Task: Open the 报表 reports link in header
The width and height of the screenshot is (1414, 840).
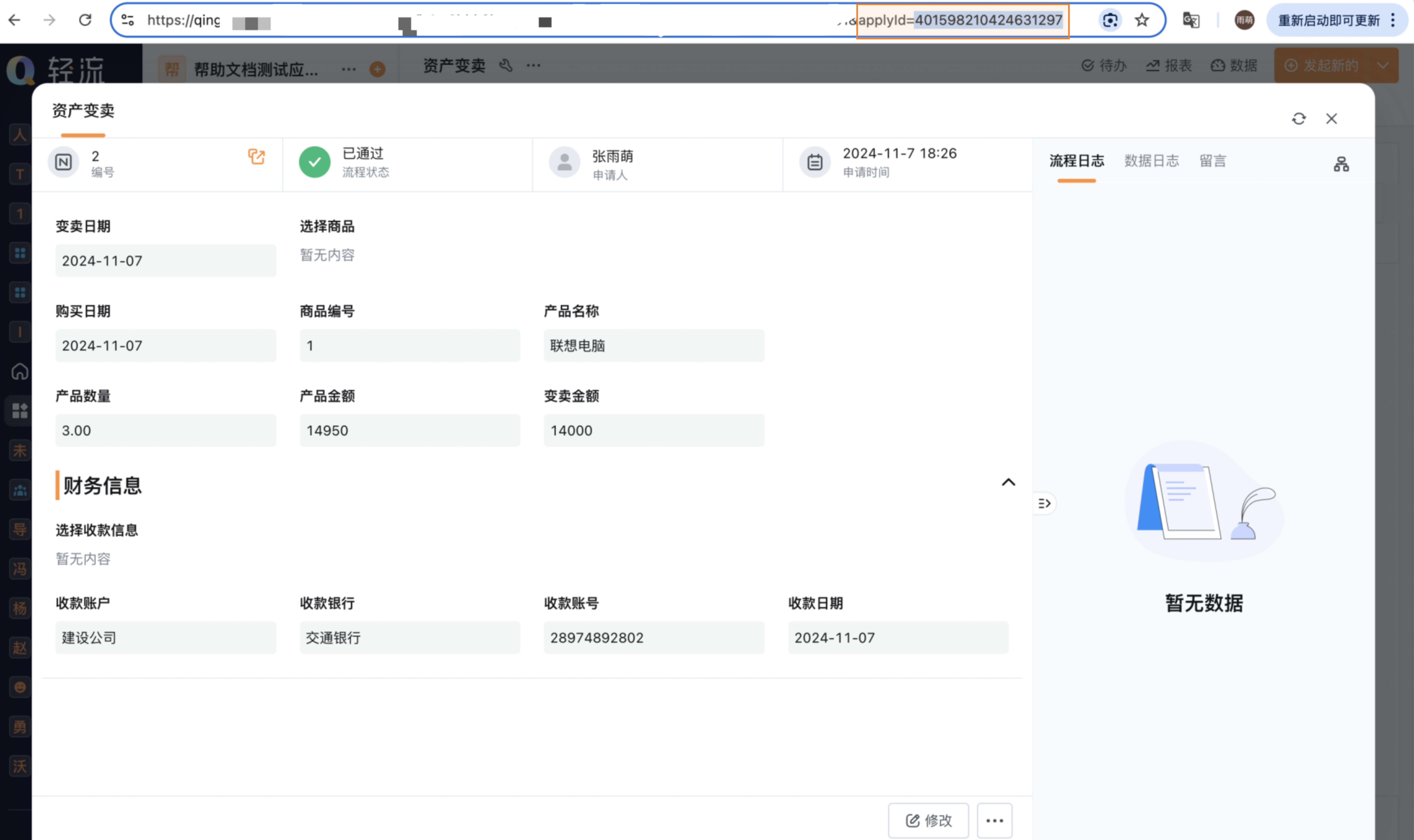Action: pyautogui.click(x=1169, y=66)
